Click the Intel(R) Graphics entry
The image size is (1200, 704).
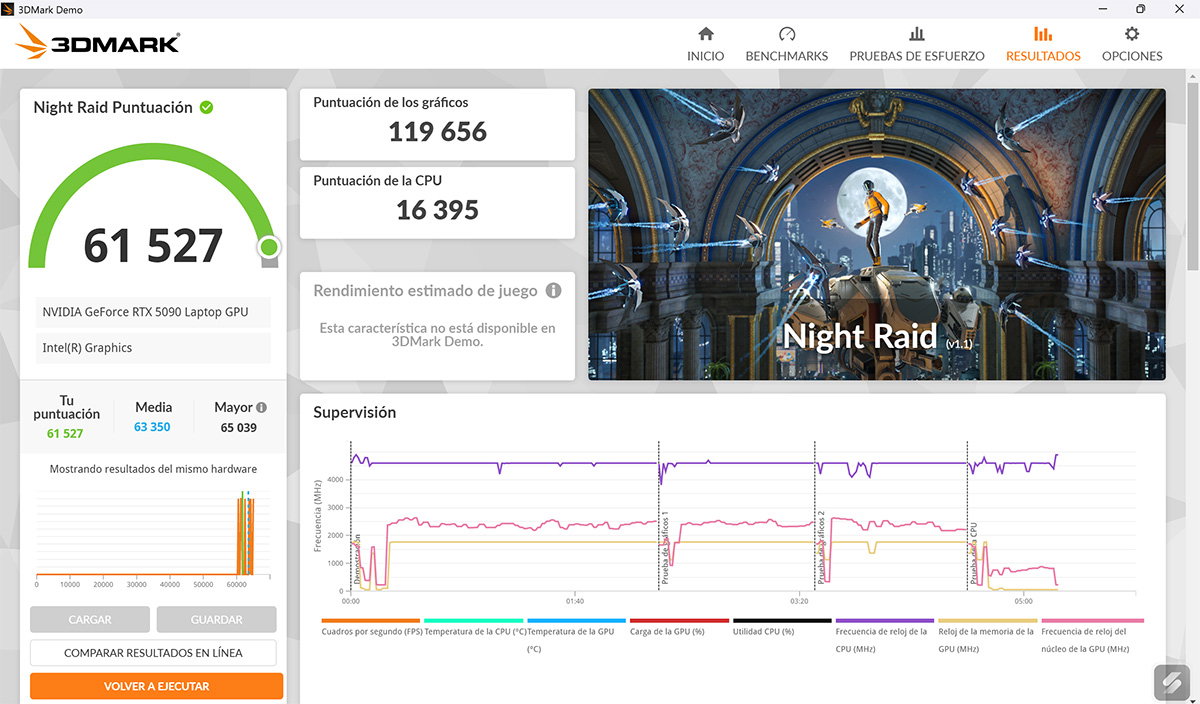[x=153, y=348]
